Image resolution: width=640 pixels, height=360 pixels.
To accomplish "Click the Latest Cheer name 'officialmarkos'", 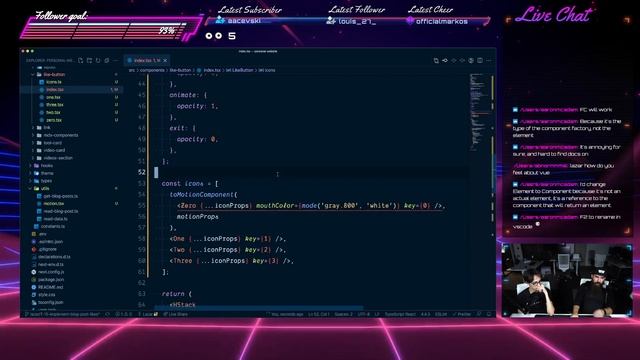I will [442, 21].
